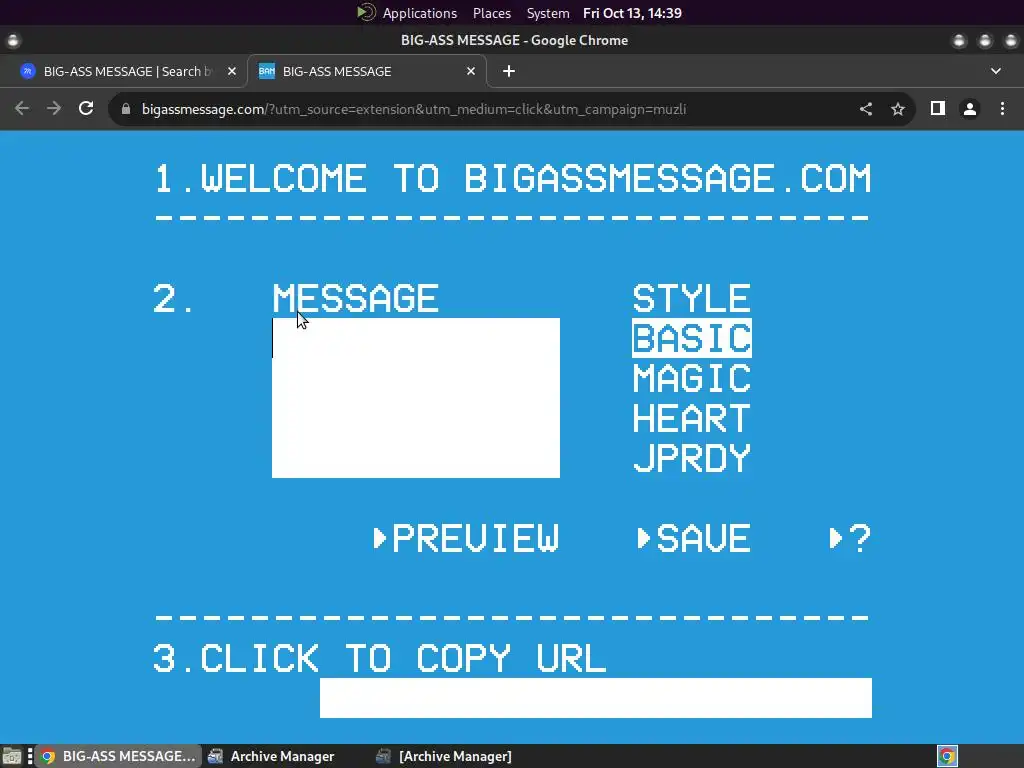
Task: Click the clock 'Fri Oct 13, 14:39'
Action: point(632,13)
